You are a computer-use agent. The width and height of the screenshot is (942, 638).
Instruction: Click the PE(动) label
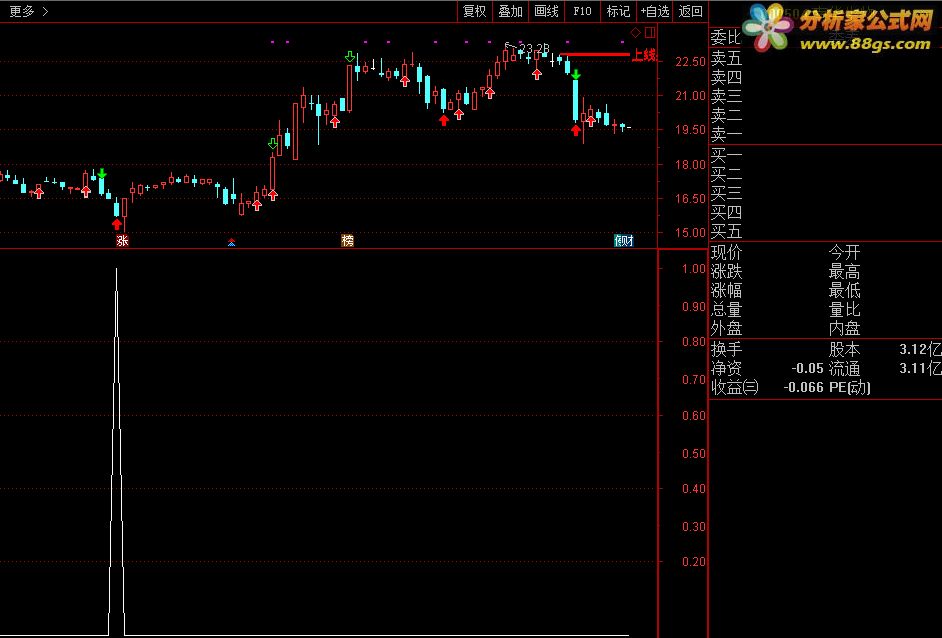point(849,387)
